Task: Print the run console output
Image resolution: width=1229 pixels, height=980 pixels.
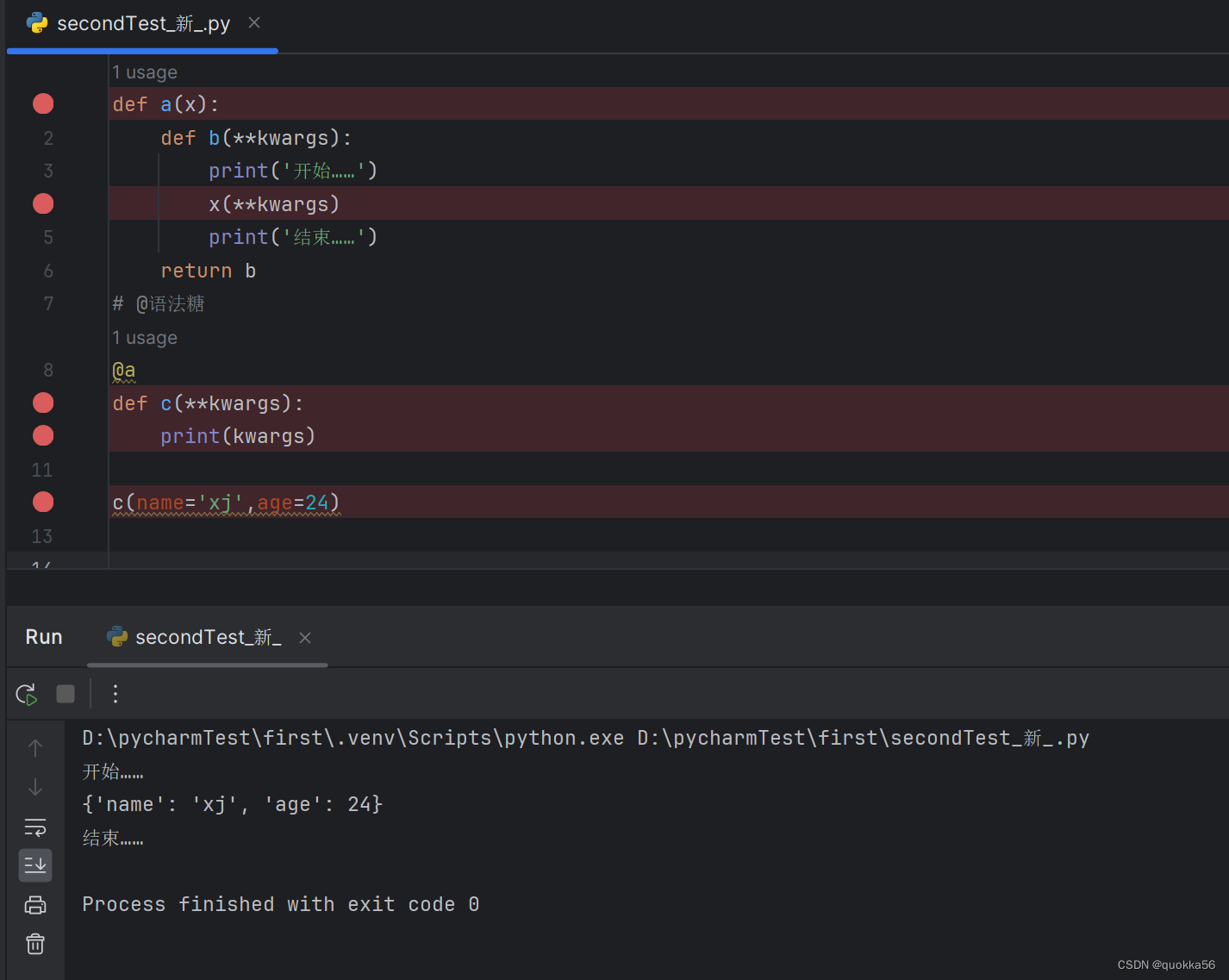Action: point(35,905)
